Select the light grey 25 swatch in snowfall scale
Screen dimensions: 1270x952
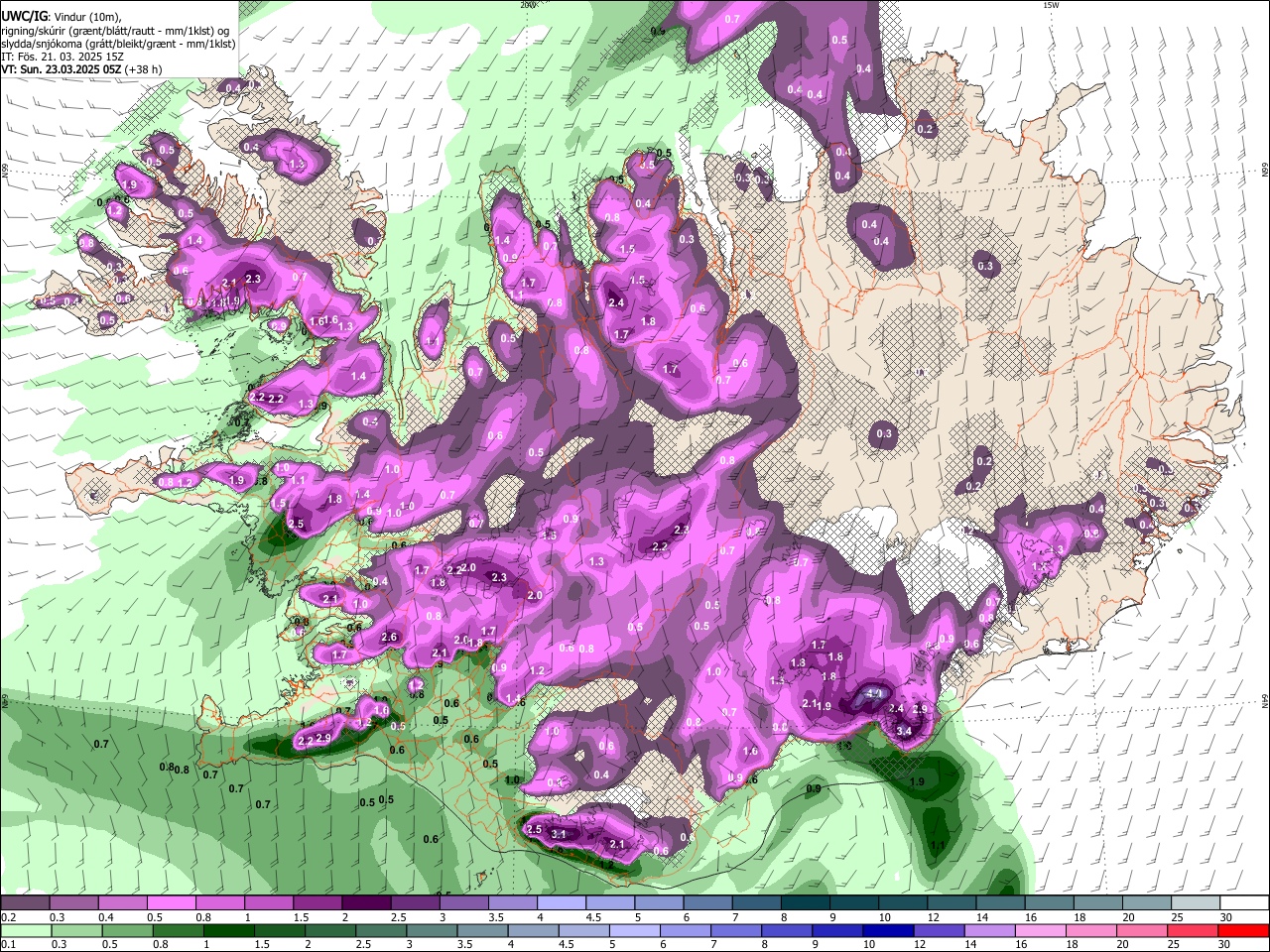[x=1196, y=903]
